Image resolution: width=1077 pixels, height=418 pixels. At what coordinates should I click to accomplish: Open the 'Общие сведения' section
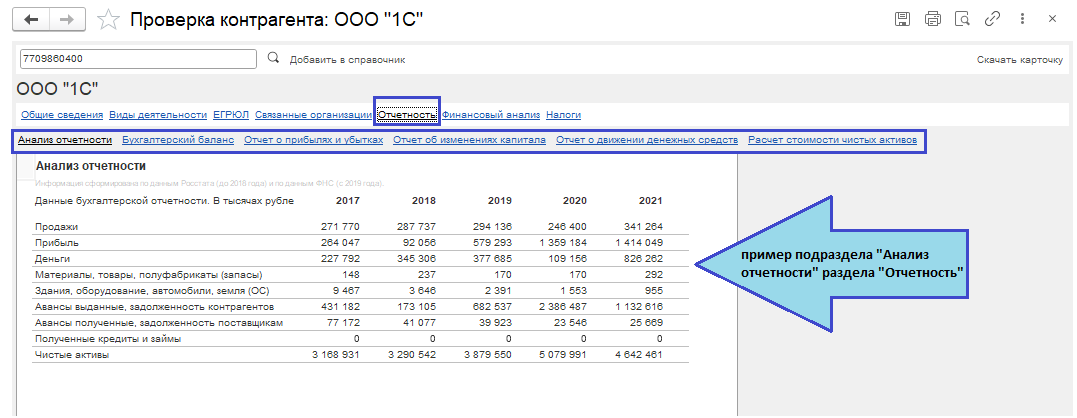(62, 115)
